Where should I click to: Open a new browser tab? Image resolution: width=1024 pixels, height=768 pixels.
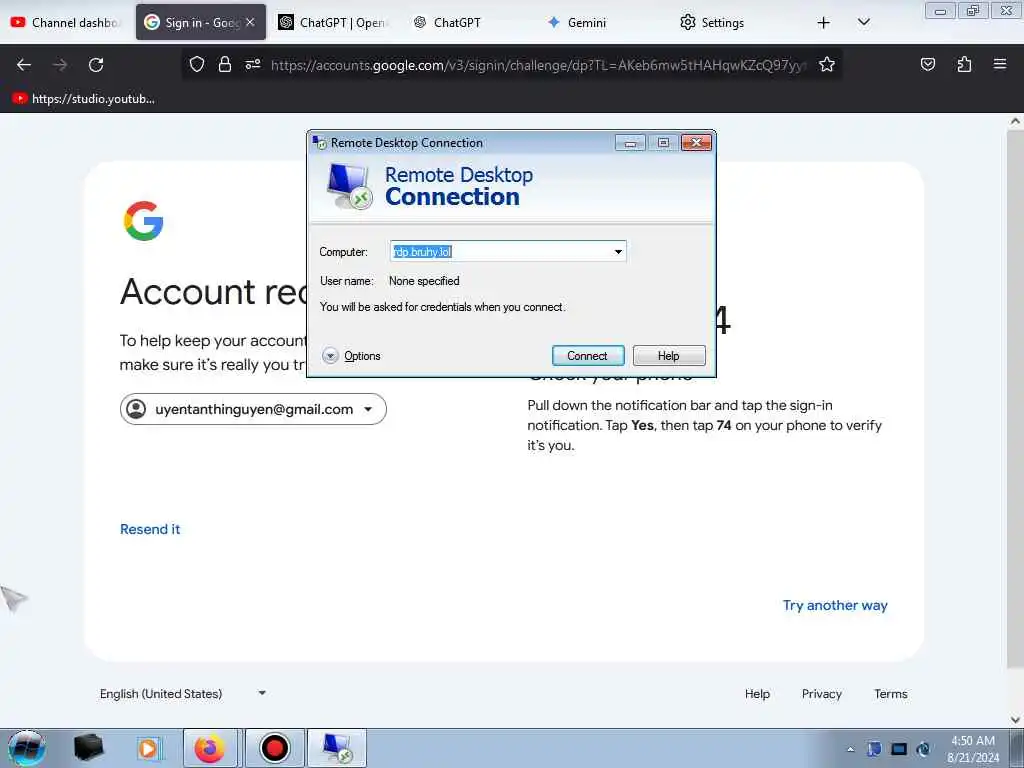[x=824, y=23]
